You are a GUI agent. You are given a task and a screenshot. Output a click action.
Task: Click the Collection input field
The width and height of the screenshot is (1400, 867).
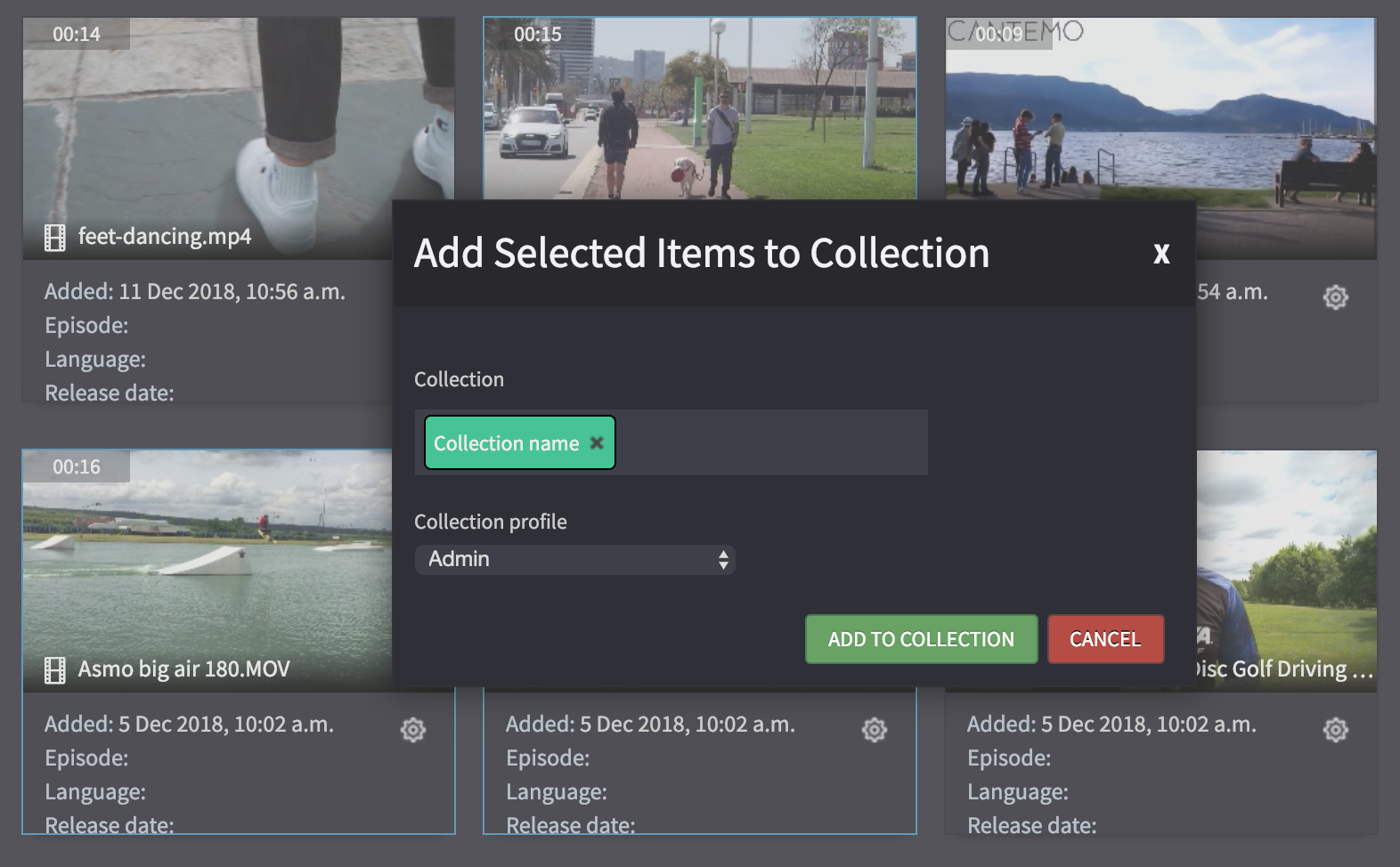pos(671,442)
